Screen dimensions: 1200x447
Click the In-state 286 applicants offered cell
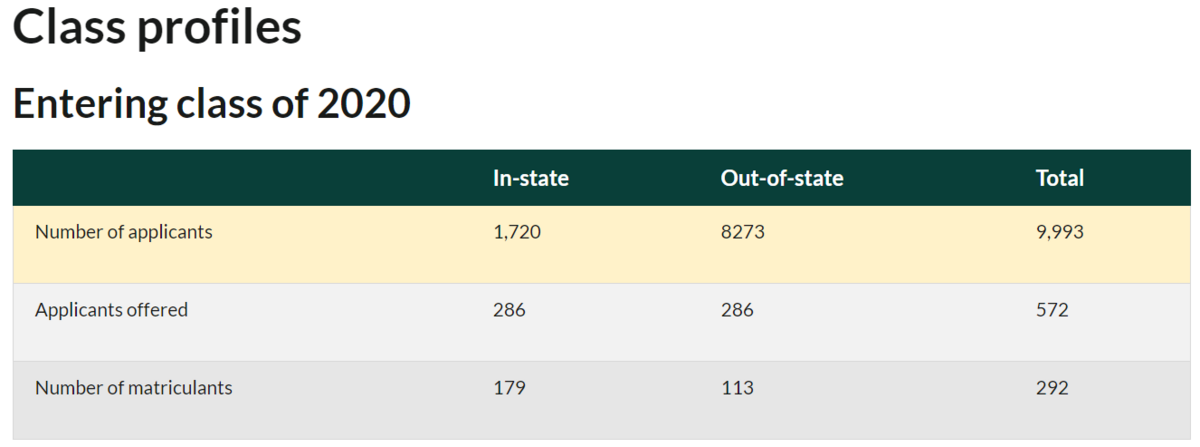(509, 310)
